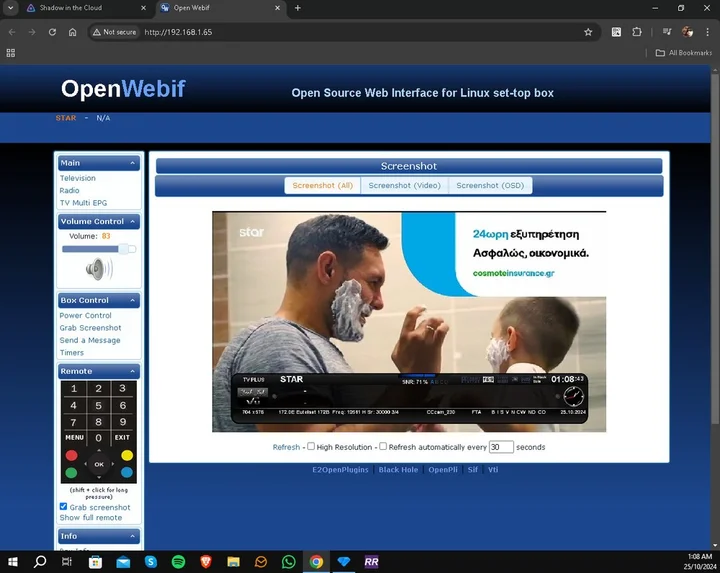Enable the High Resolution checkbox
The height and width of the screenshot is (573, 720).
coord(311,447)
